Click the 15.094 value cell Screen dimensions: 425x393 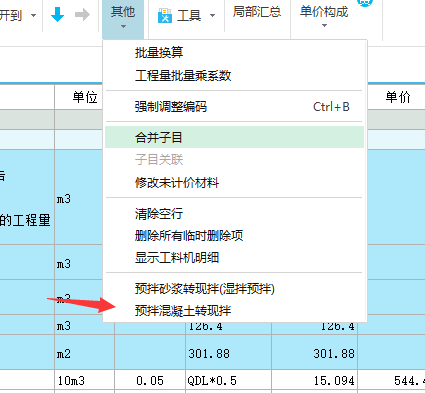coord(315,380)
